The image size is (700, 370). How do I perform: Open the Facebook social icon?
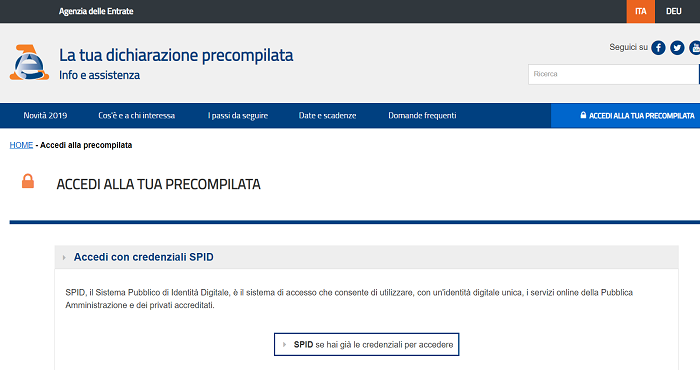pyautogui.click(x=658, y=47)
